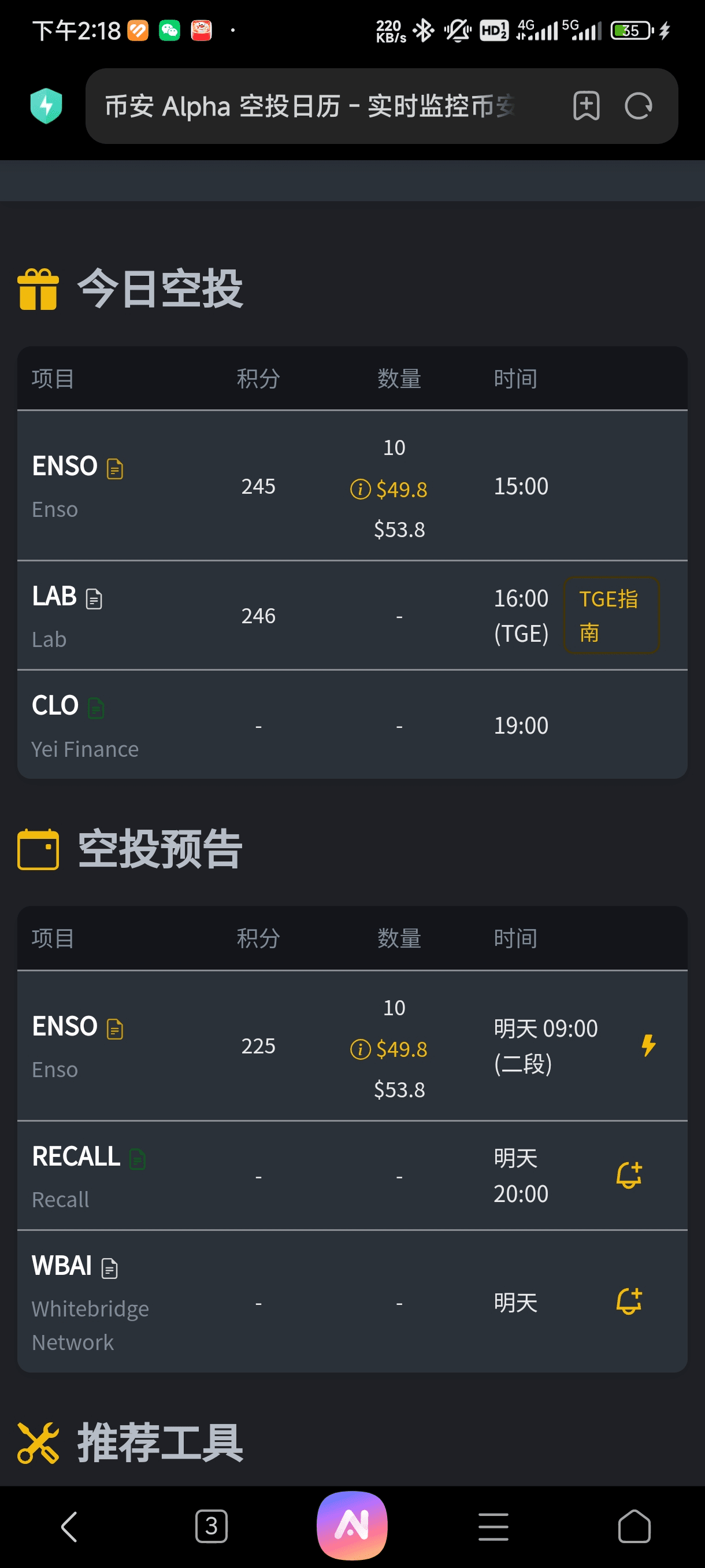The height and width of the screenshot is (1568, 705).
Task: Open document icon next to ENSO in today's airdrops
Action: [115, 469]
